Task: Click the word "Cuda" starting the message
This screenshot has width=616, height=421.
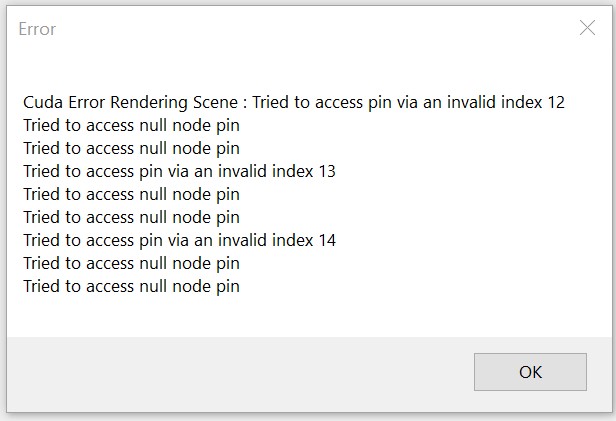Action: click(43, 102)
